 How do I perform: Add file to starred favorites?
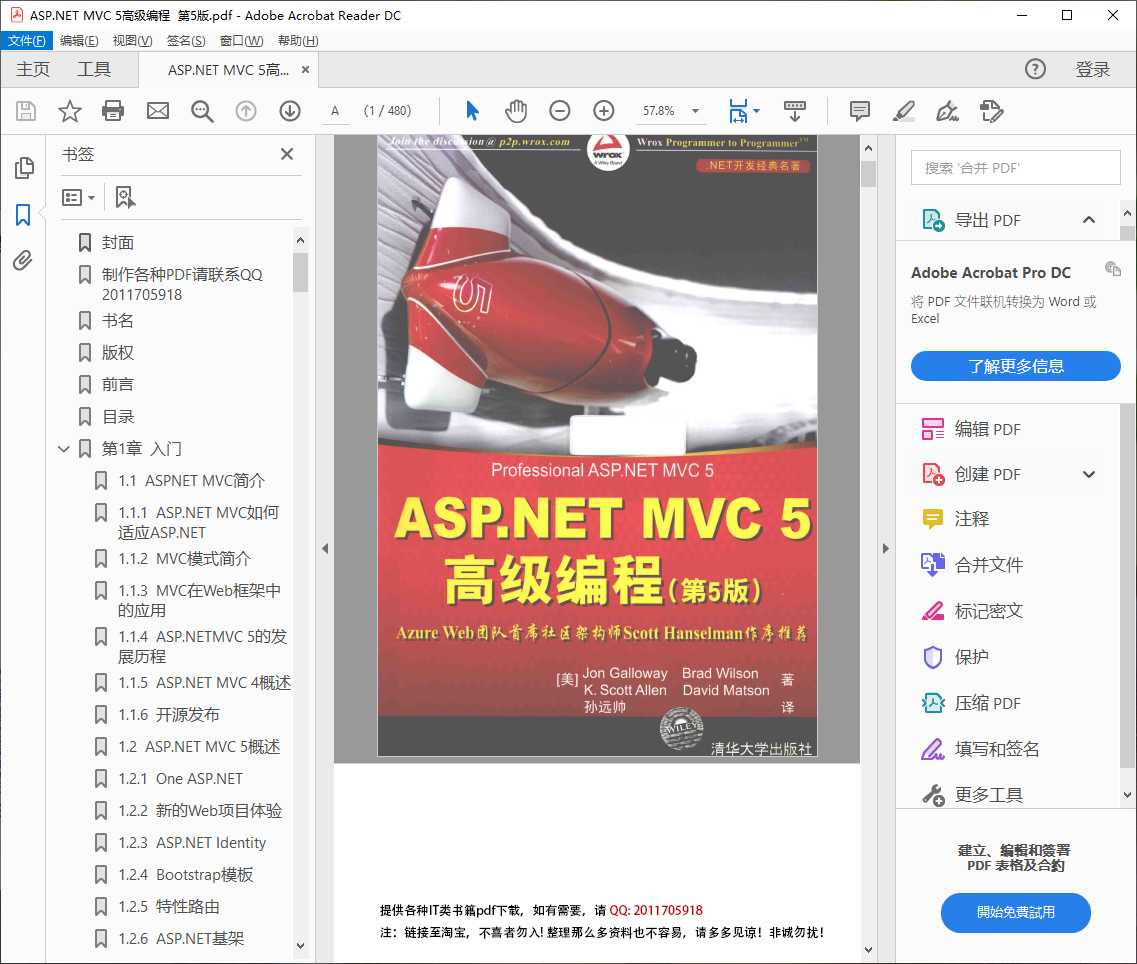tap(70, 111)
